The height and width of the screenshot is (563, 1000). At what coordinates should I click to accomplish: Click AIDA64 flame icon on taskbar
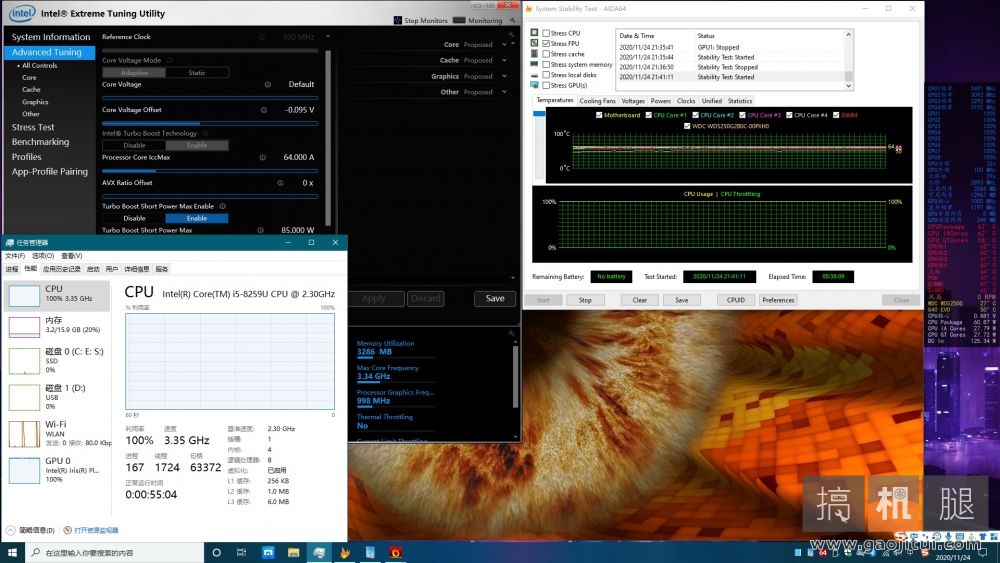tap(344, 553)
